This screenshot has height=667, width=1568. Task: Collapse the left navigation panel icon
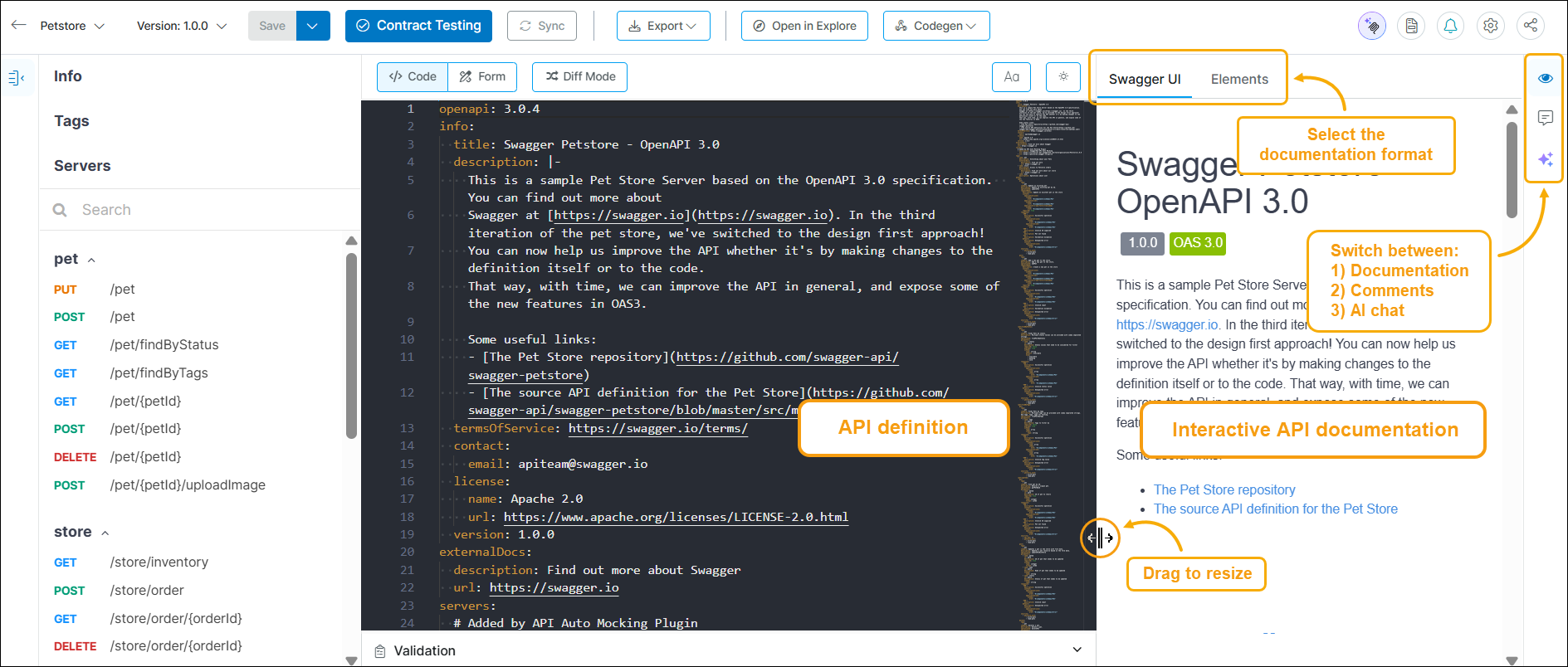[17, 78]
